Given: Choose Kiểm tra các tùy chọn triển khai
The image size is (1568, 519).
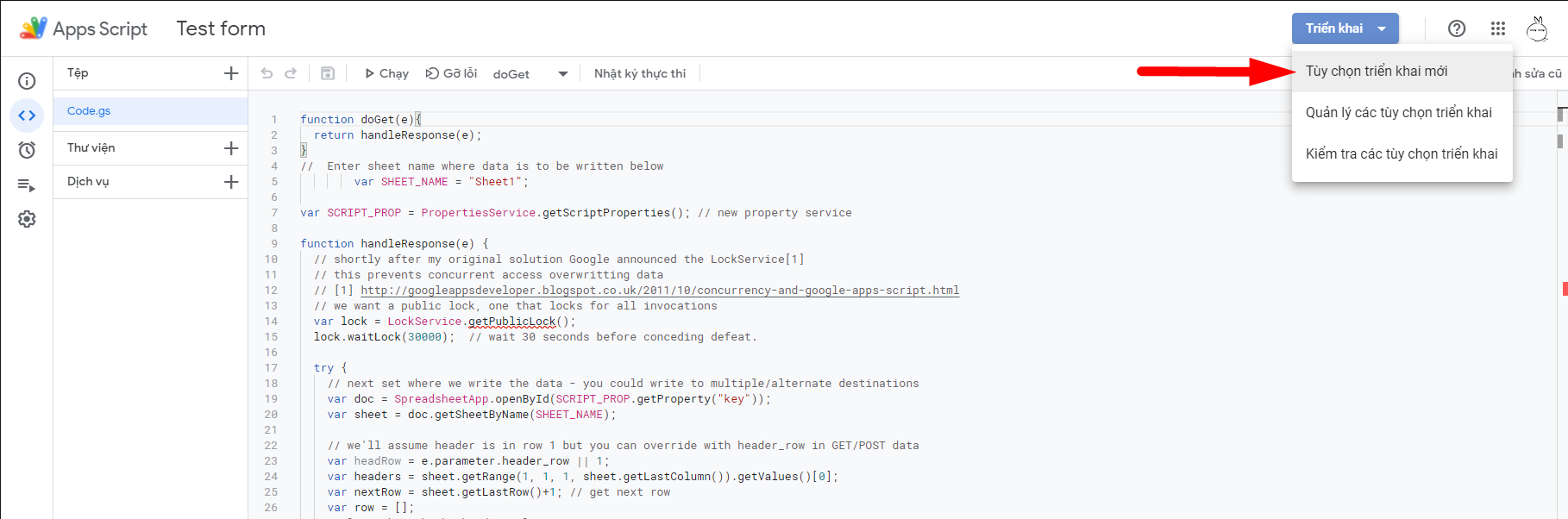Looking at the screenshot, I should point(1402,153).
